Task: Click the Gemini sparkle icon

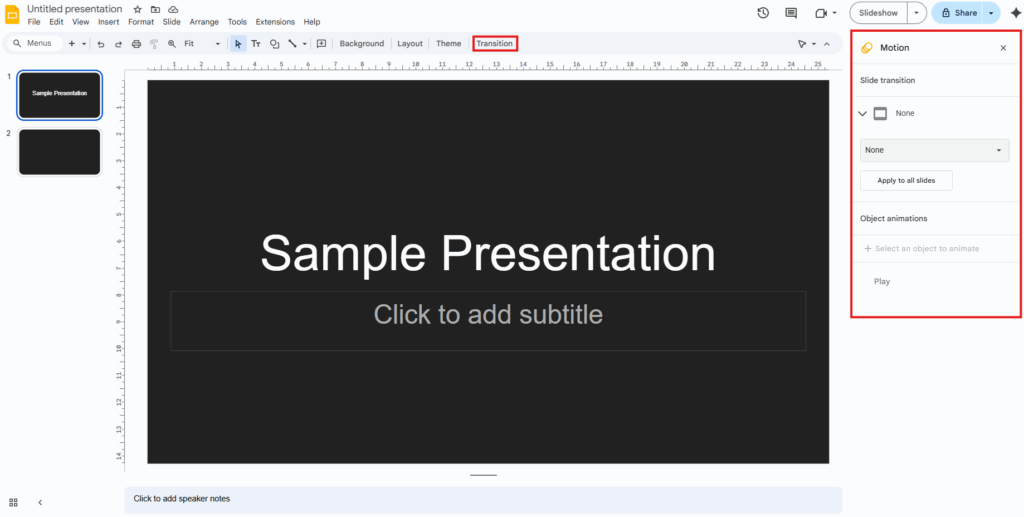Action: pyautogui.click(x=1015, y=13)
